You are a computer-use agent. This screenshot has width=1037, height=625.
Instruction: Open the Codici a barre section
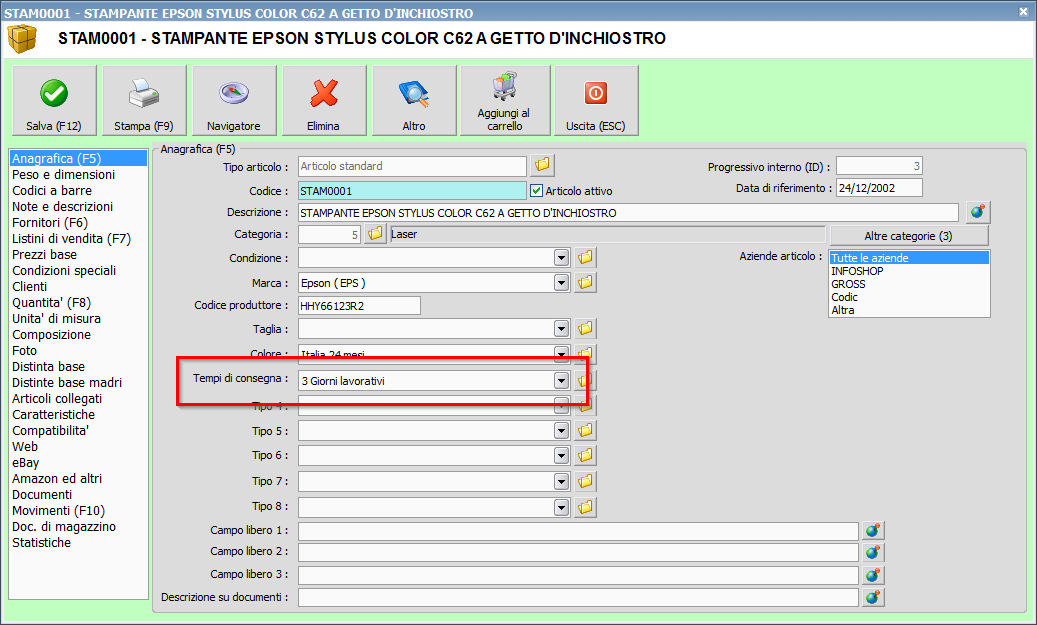[x=52, y=191]
